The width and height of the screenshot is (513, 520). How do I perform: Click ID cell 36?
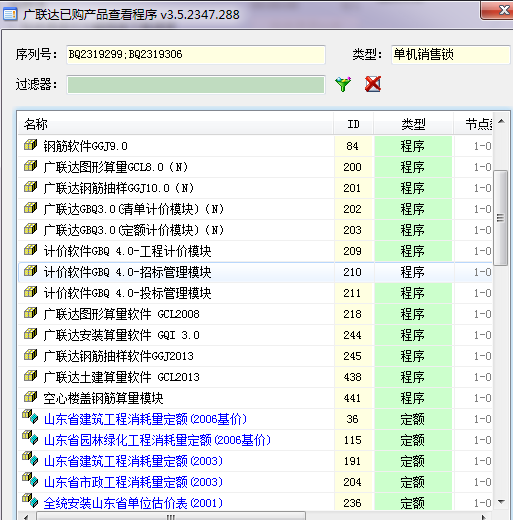point(354,419)
